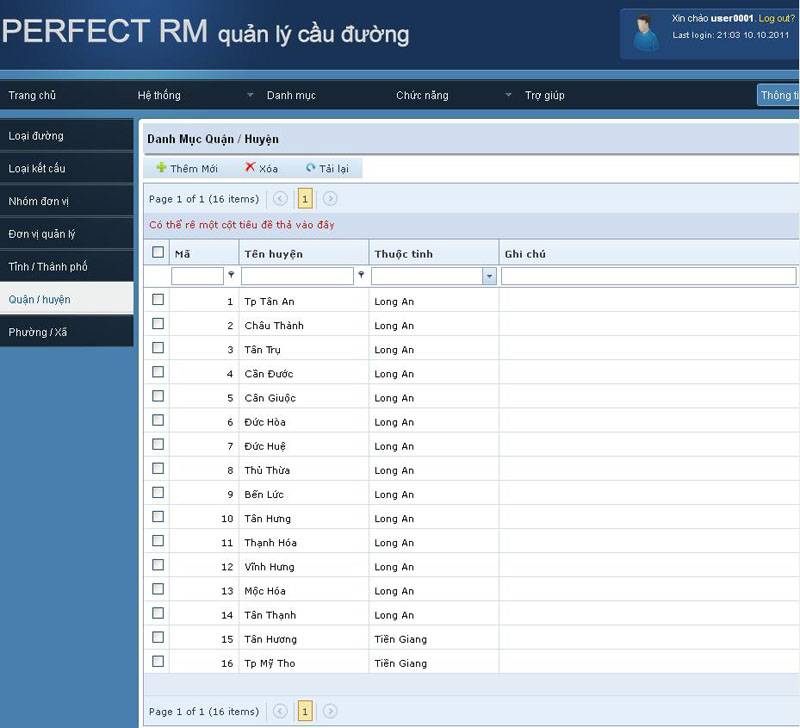800x728 pixels.
Task: Click the Thêm Mới button
Action: coord(187,168)
